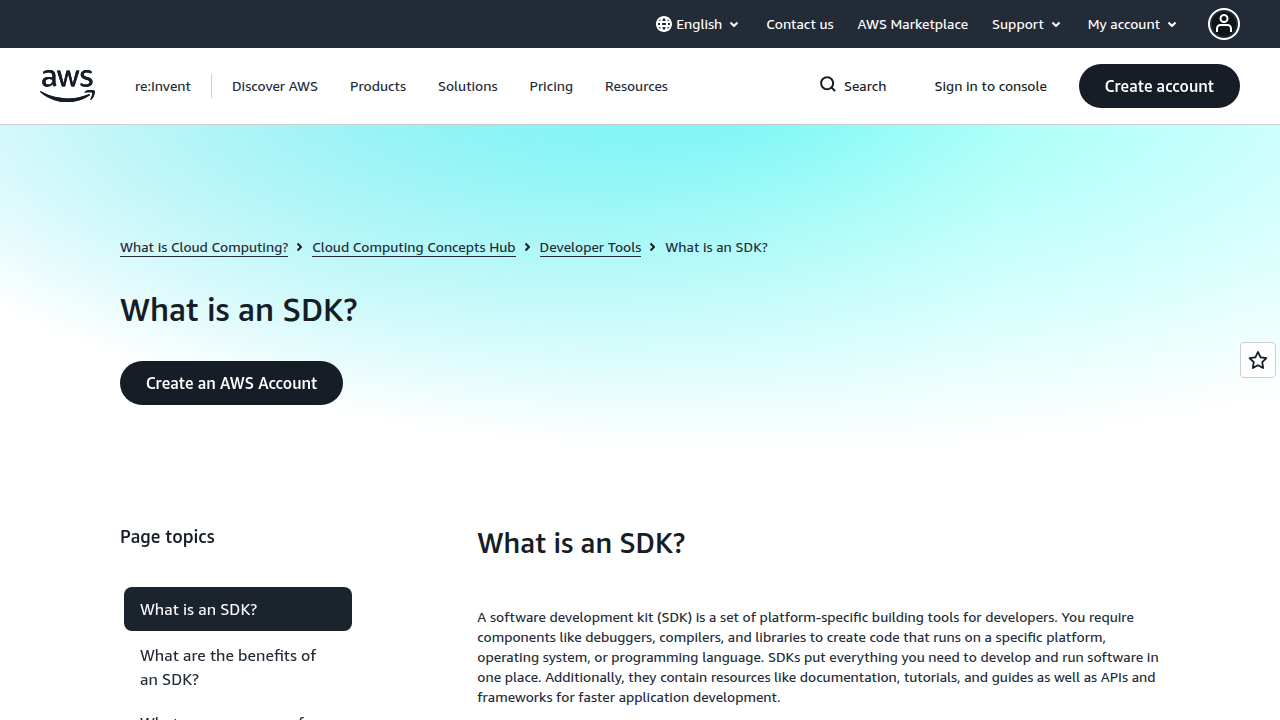Click the star bookmark icon
The height and width of the screenshot is (720, 1280).
click(1258, 360)
